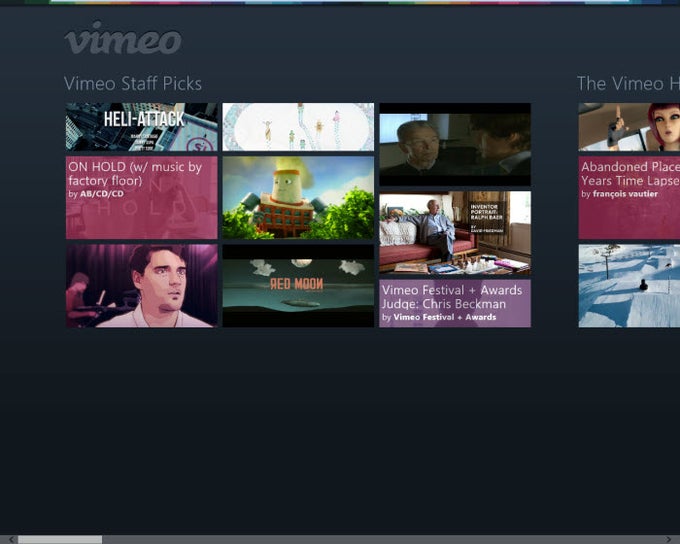
Task: Open the snowy slope video thumbnail
Action: tap(629, 286)
